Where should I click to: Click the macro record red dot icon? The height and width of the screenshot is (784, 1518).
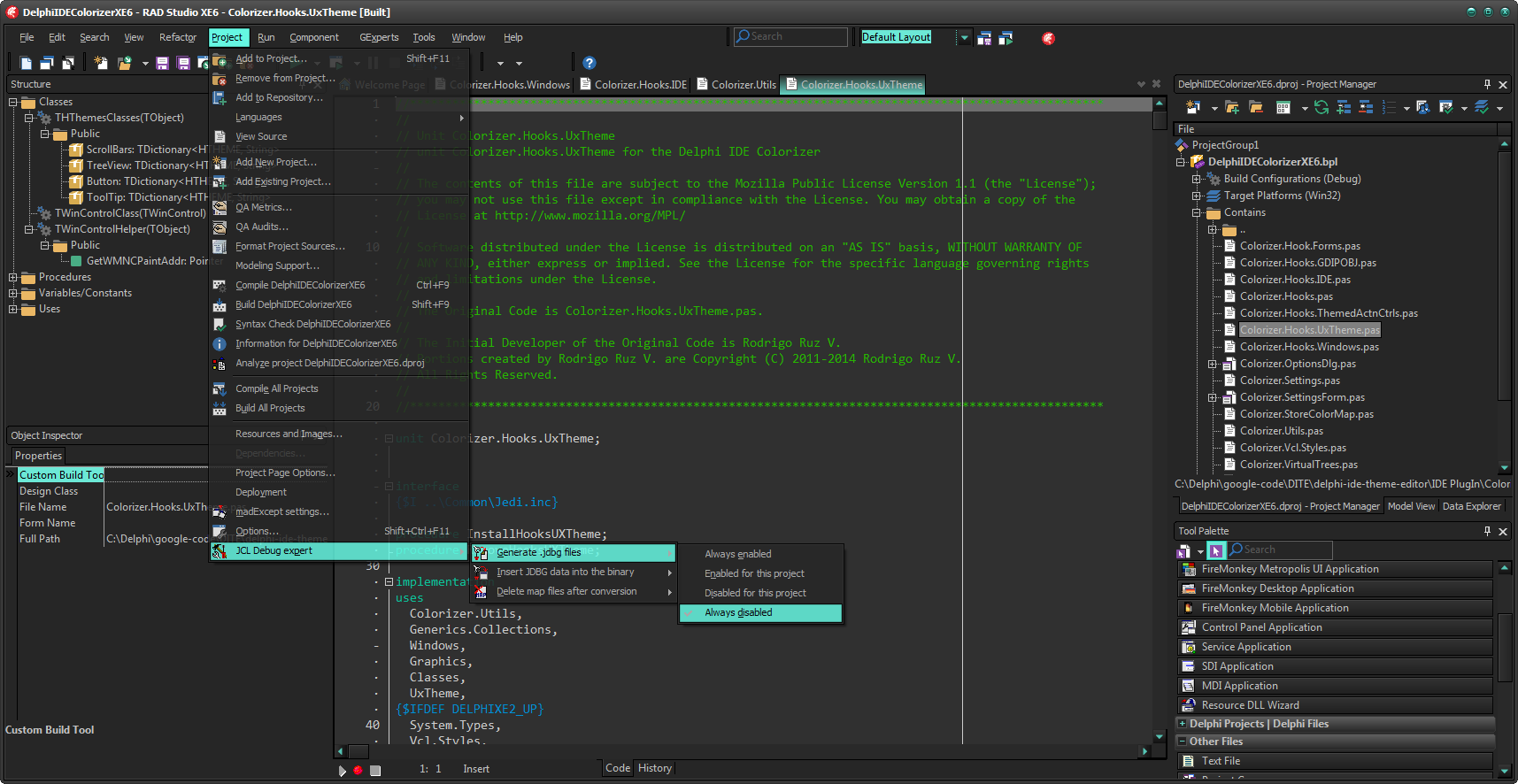(x=358, y=770)
